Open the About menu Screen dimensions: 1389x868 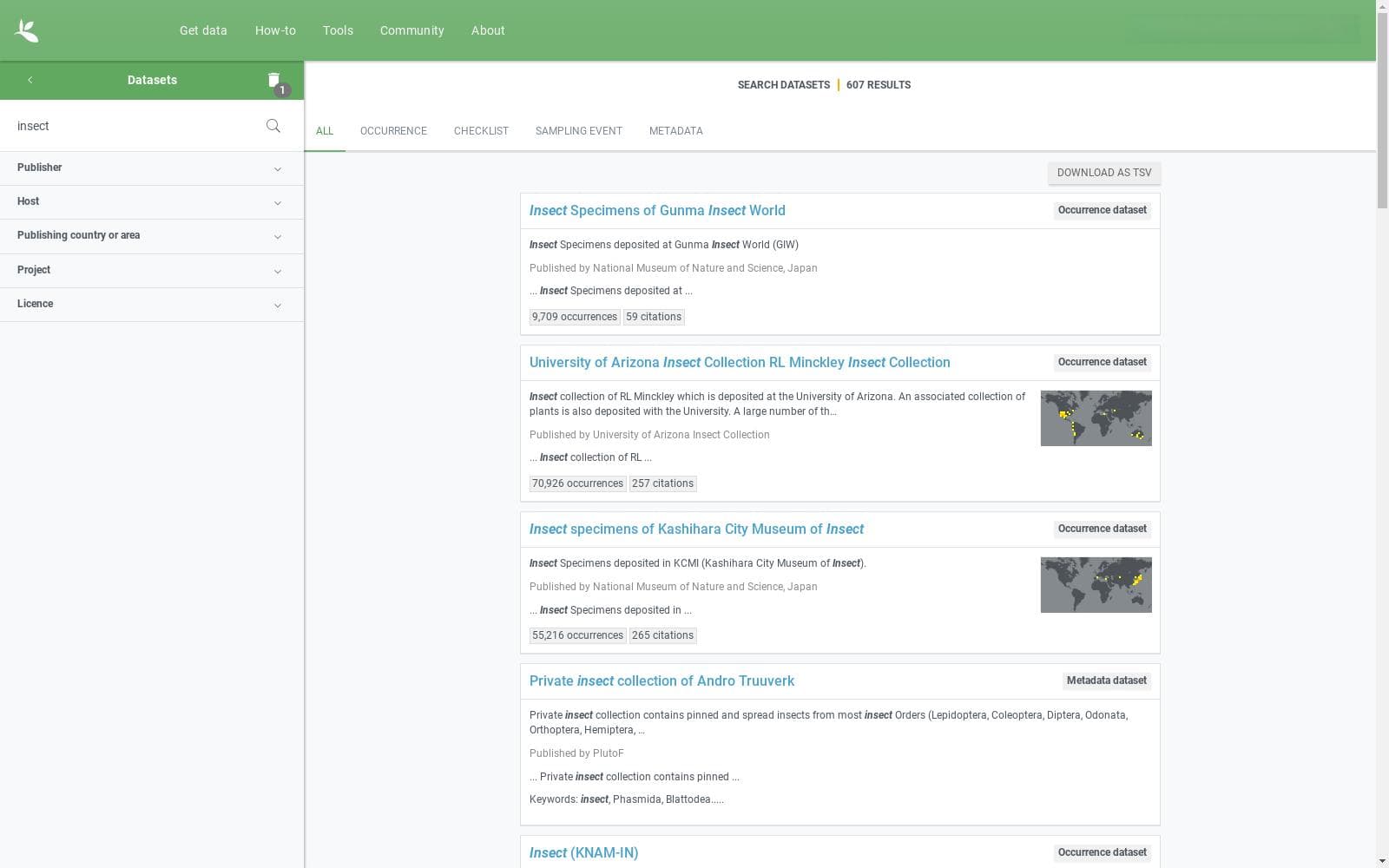click(x=488, y=30)
